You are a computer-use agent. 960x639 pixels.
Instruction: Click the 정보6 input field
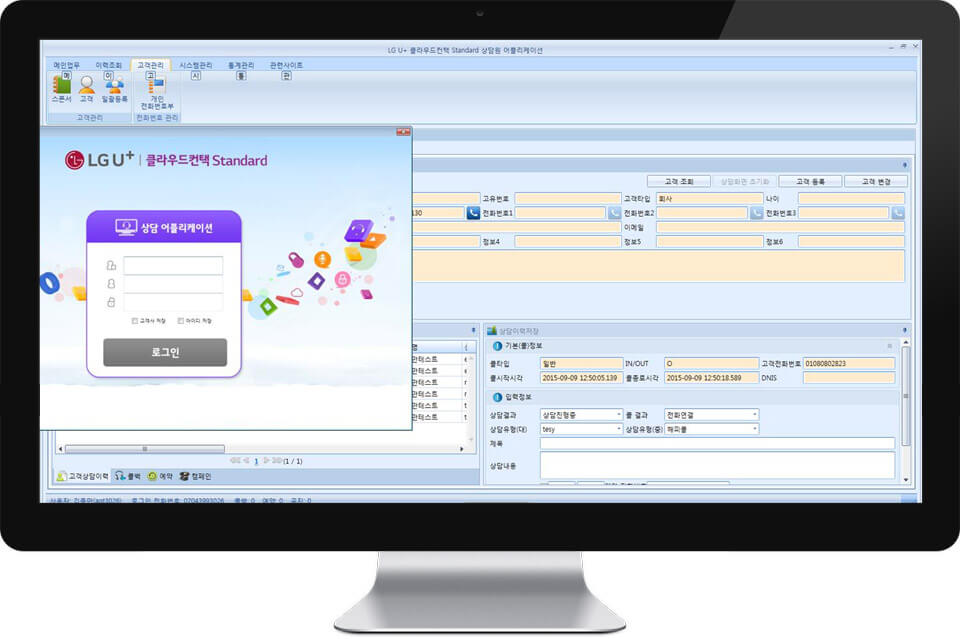coord(851,242)
